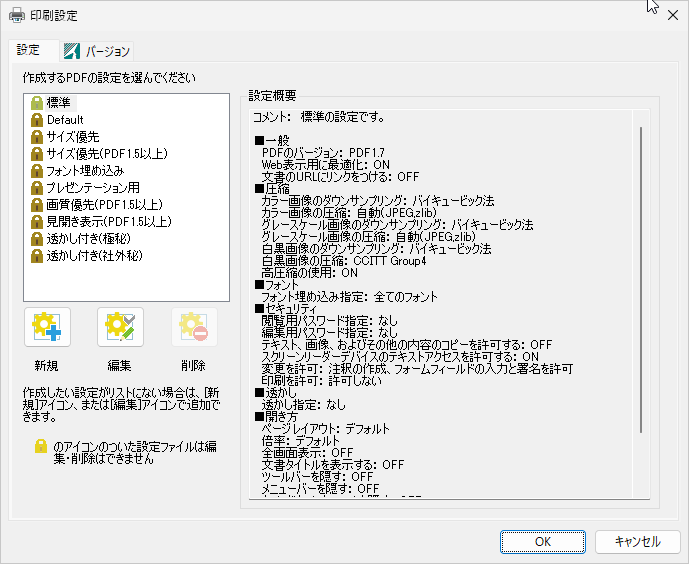689x564 pixels.
Task: Click the キャンセル button
Action: pos(638,542)
